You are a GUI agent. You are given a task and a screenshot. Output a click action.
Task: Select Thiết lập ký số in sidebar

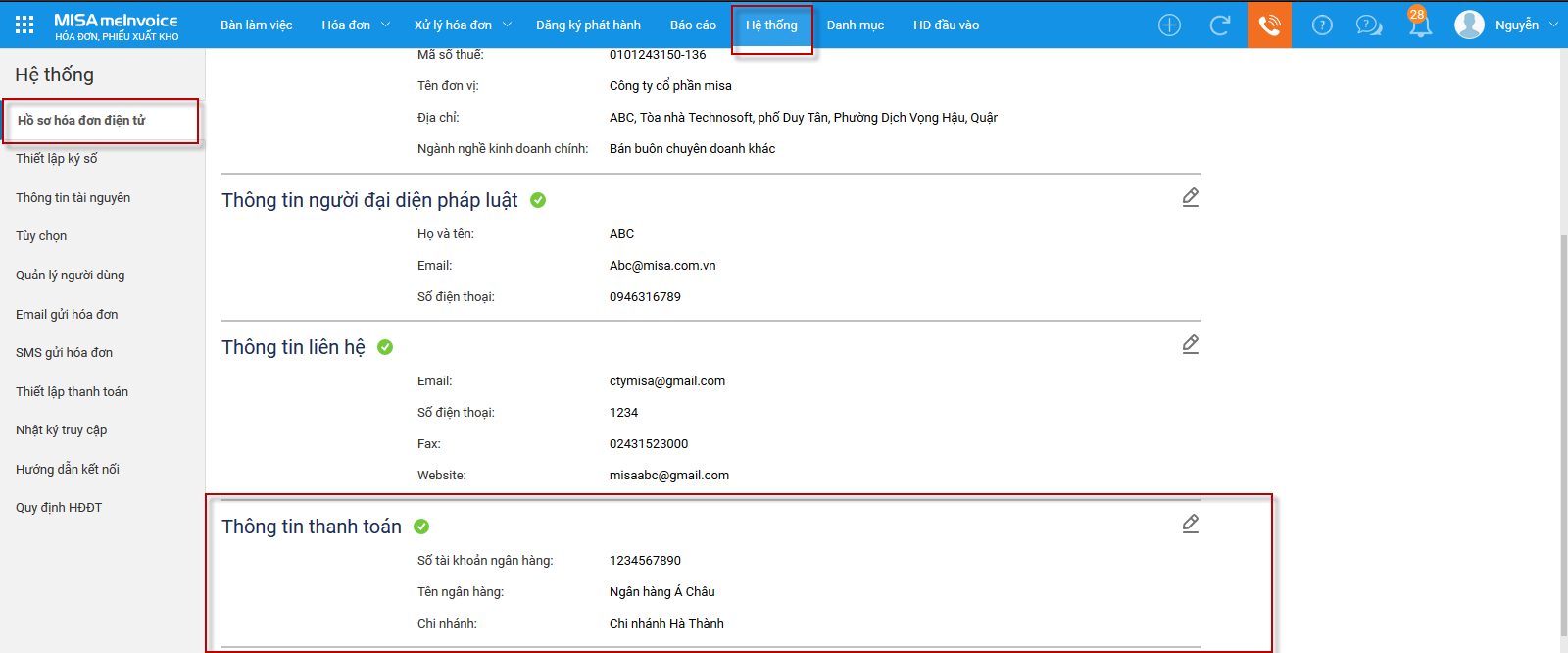[x=57, y=159]
